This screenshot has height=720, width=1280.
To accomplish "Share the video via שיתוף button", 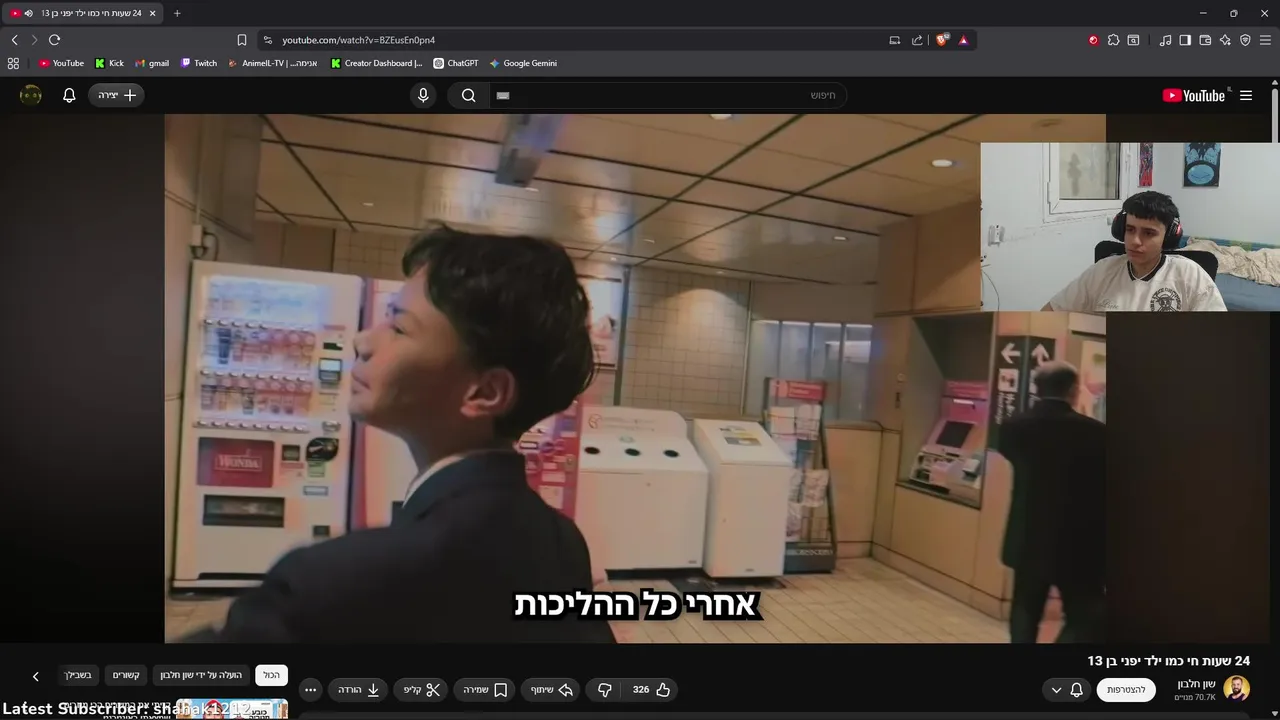I will pos(552,690).
